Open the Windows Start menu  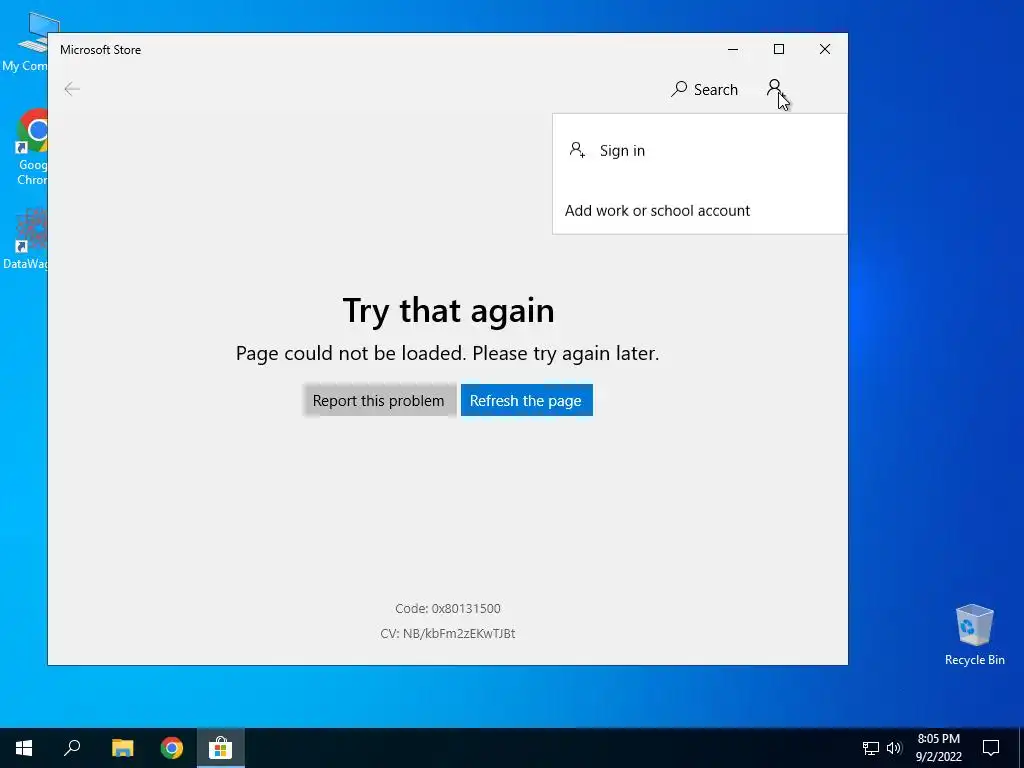(24, 748)
